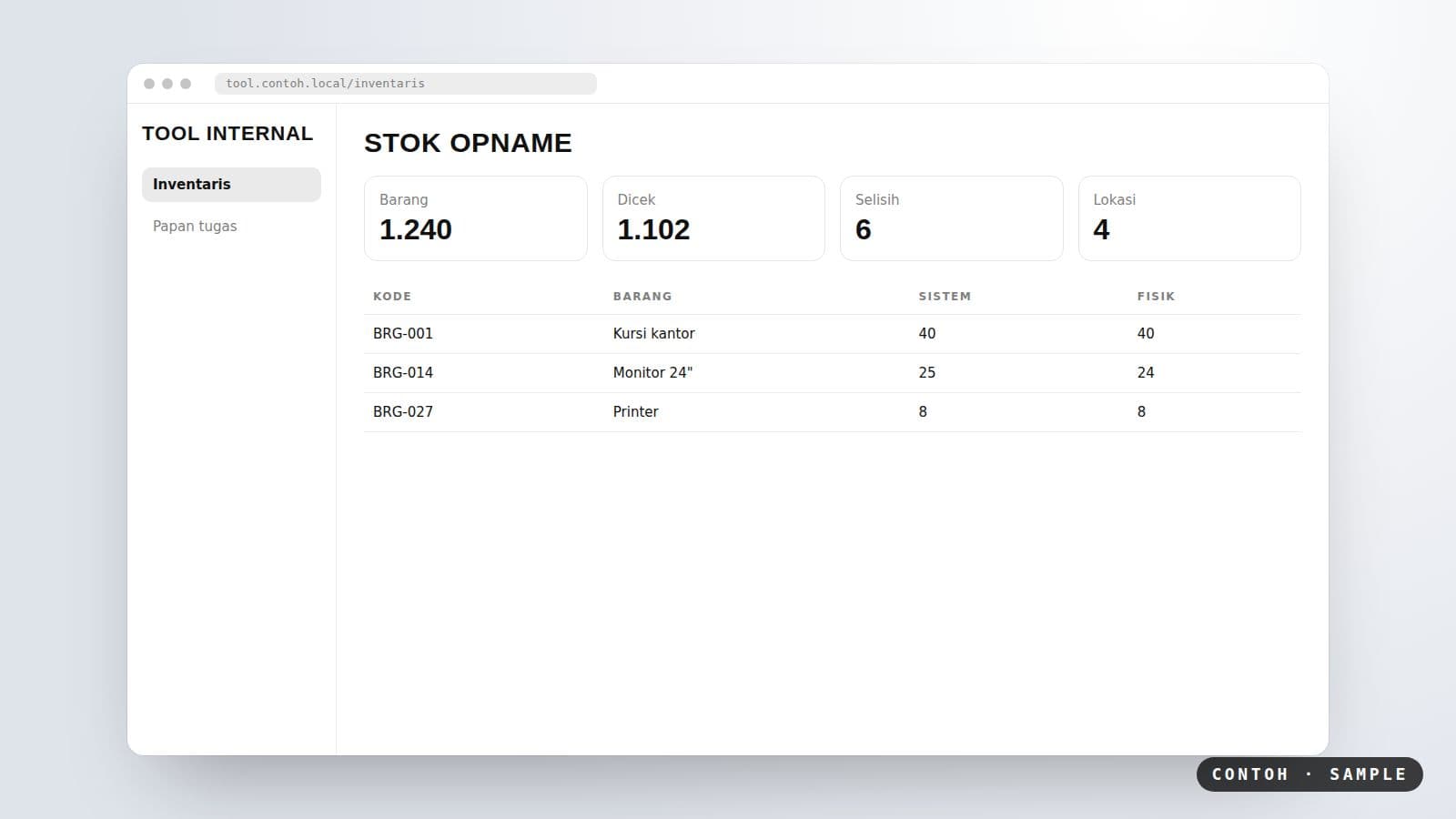1456x819 pixels.
Task: Click the SISTEM column header
Action: click(945, 297)
